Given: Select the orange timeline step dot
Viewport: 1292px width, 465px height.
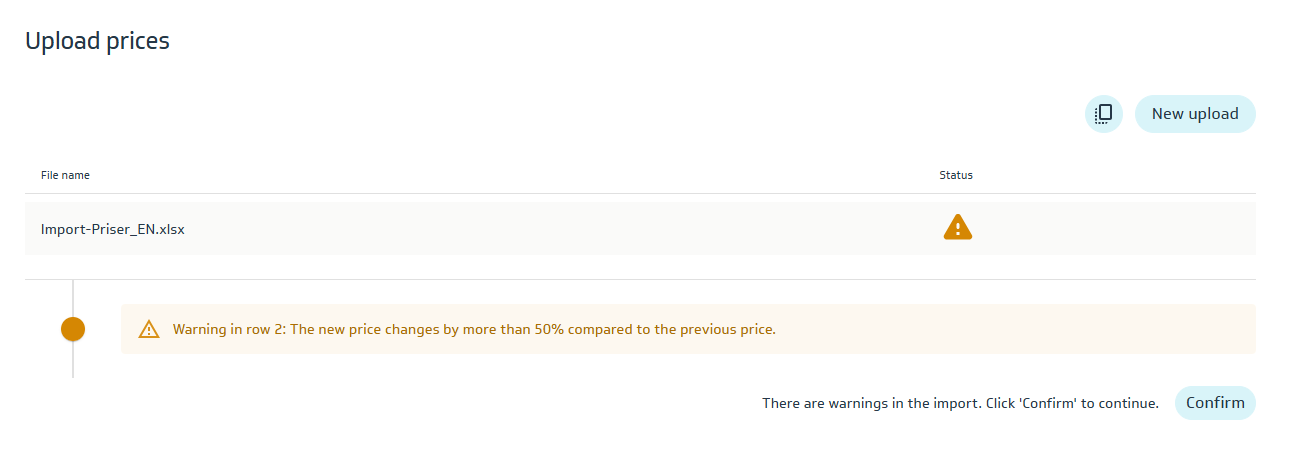Looking at the screenshot, I should point(73,329).
